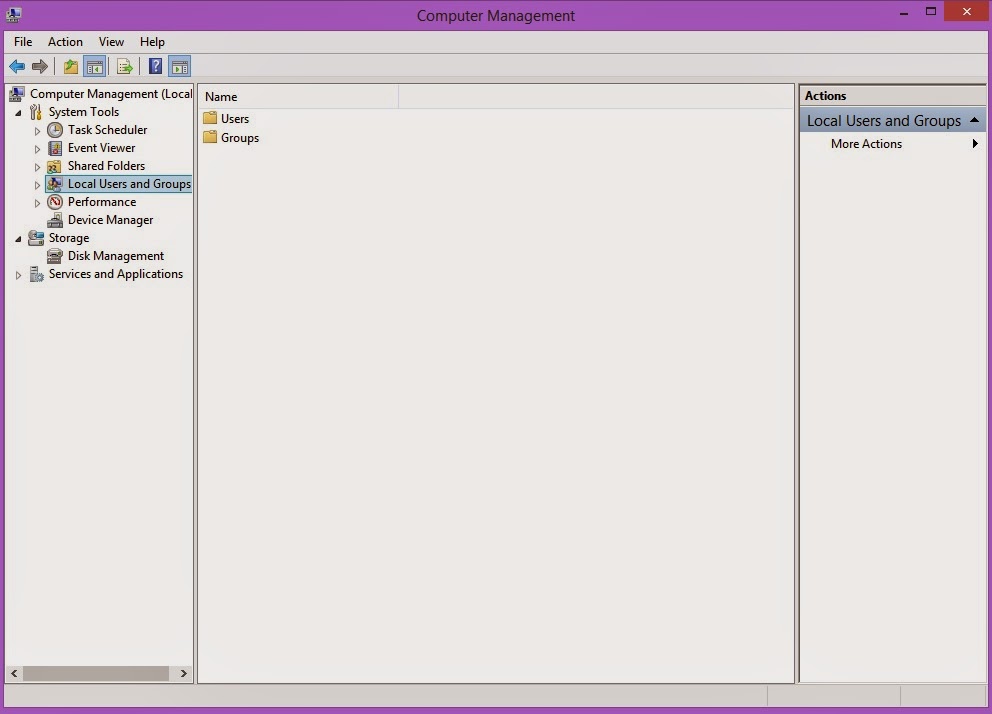Toggle Show/Hide Console Tree toolbar icon
Viewport: 992px width, 714px height.
pyautogui.click(x=94, y=66)
